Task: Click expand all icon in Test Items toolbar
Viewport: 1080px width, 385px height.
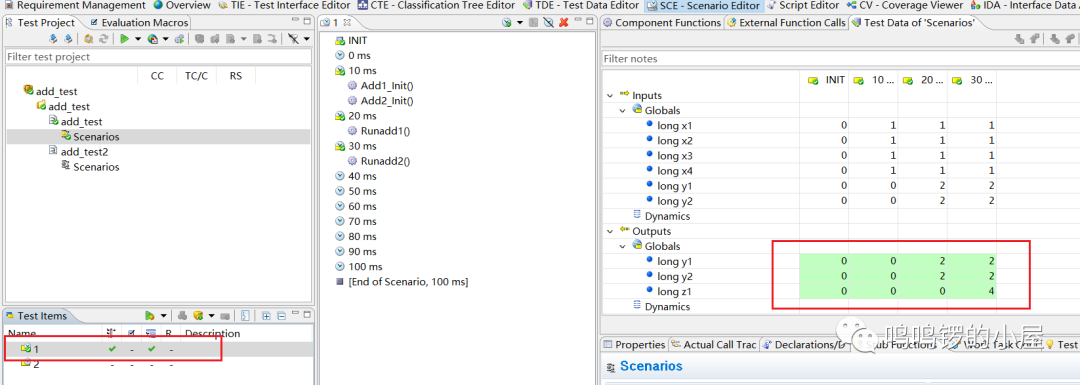Action: [266, 316]
